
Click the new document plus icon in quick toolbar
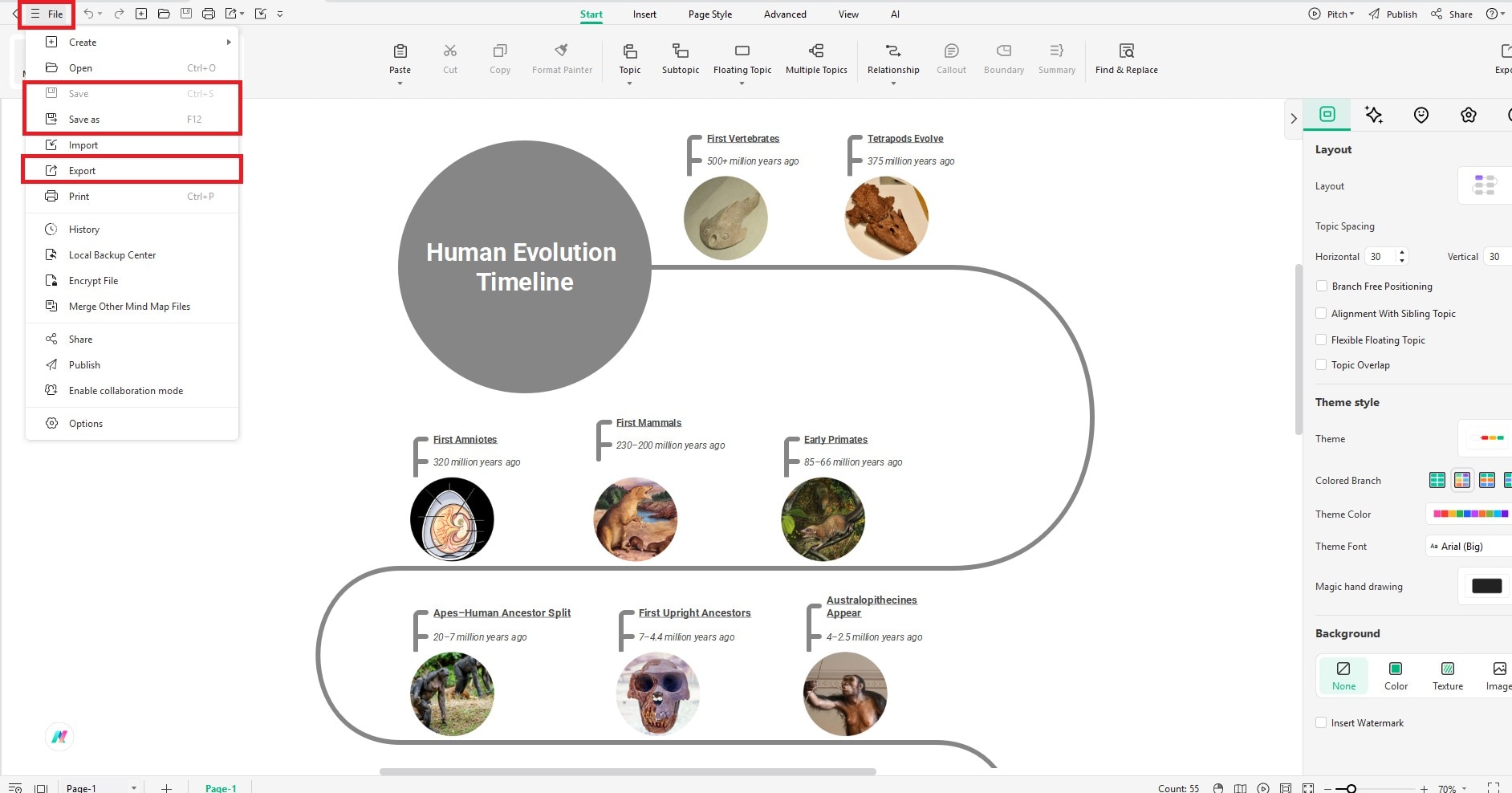[141, 14]
